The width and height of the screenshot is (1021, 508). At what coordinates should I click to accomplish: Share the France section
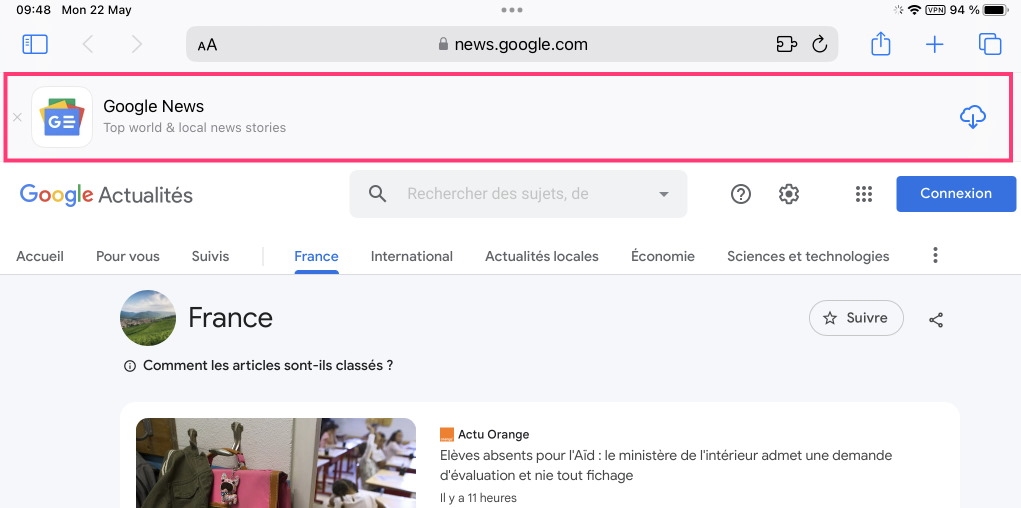pyautogui.click(x=936, y=319)
